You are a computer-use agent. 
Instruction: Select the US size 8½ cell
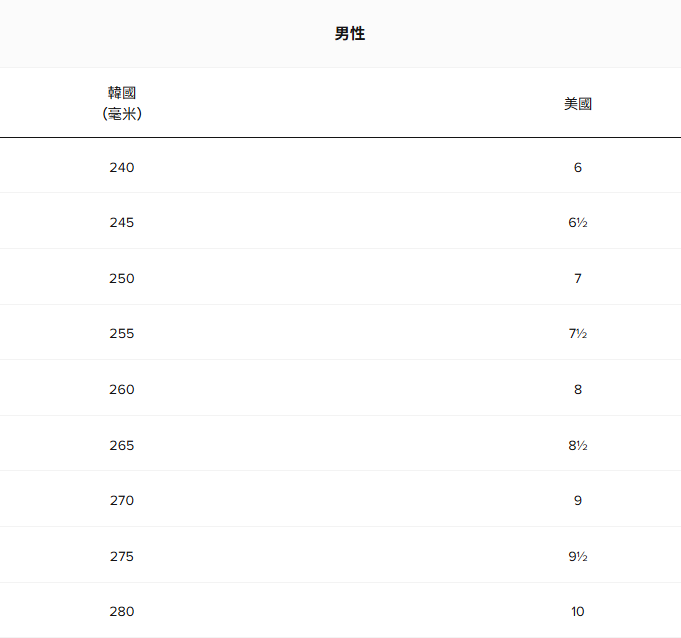(577, 445)
